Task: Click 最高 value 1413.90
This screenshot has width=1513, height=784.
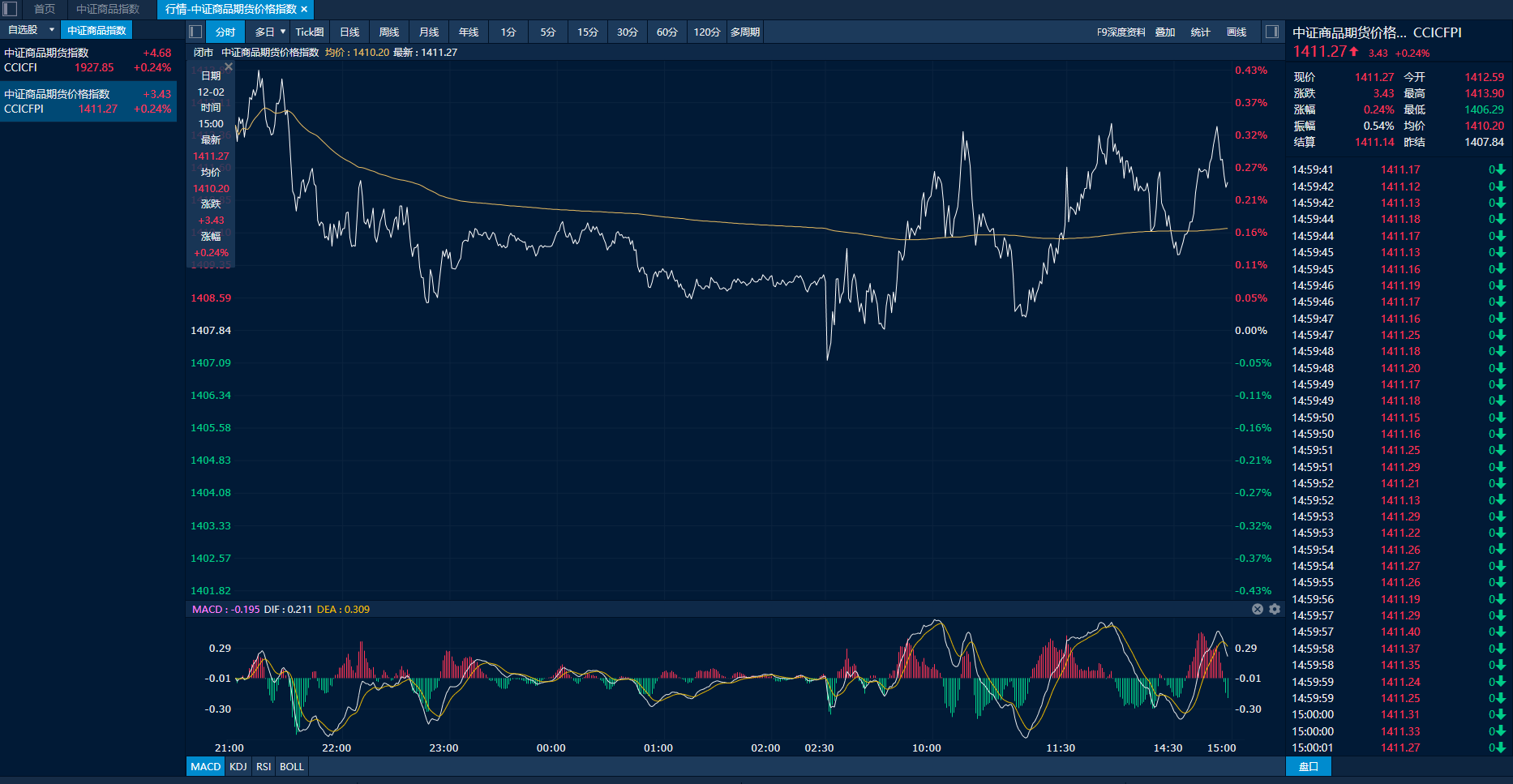Action: (x=1484, y=93)
